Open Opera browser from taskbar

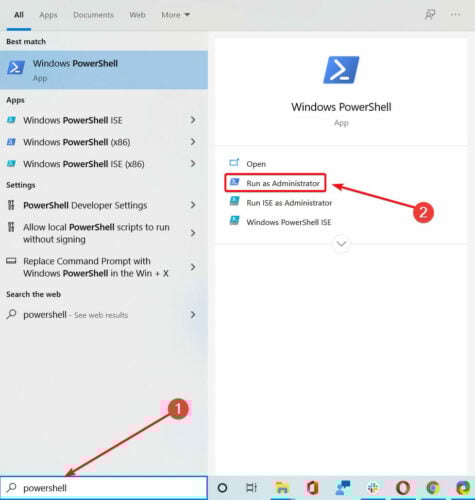tap(403, 488)
